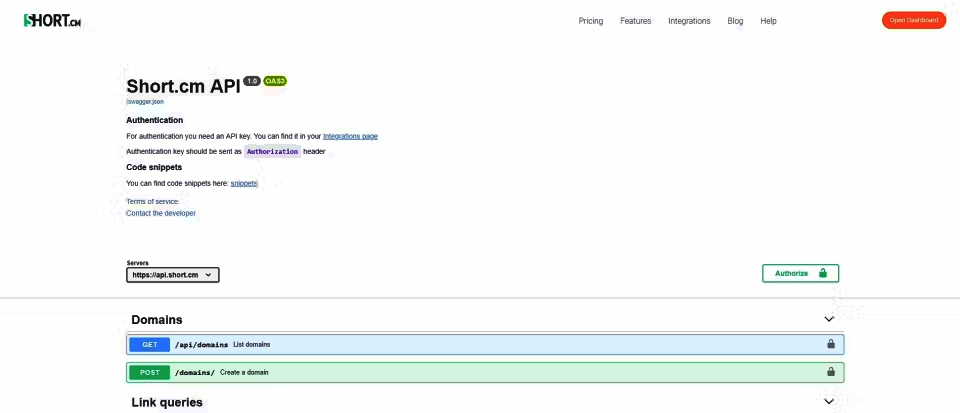The width and height of the screenshot is (960, 413).
Task: Click the blue GET method badge
Action: coord(150,344)
